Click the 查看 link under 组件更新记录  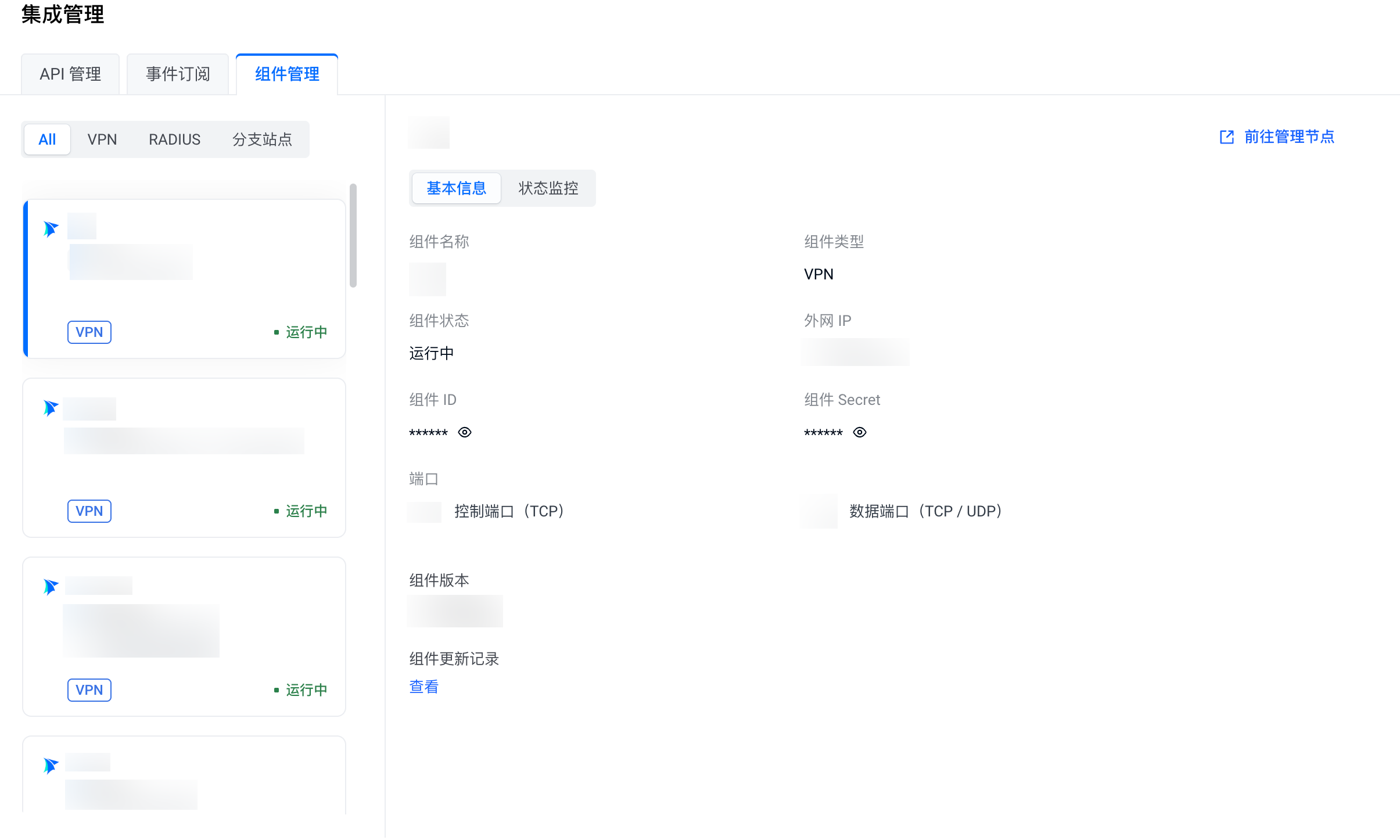[x=423, y=687]
